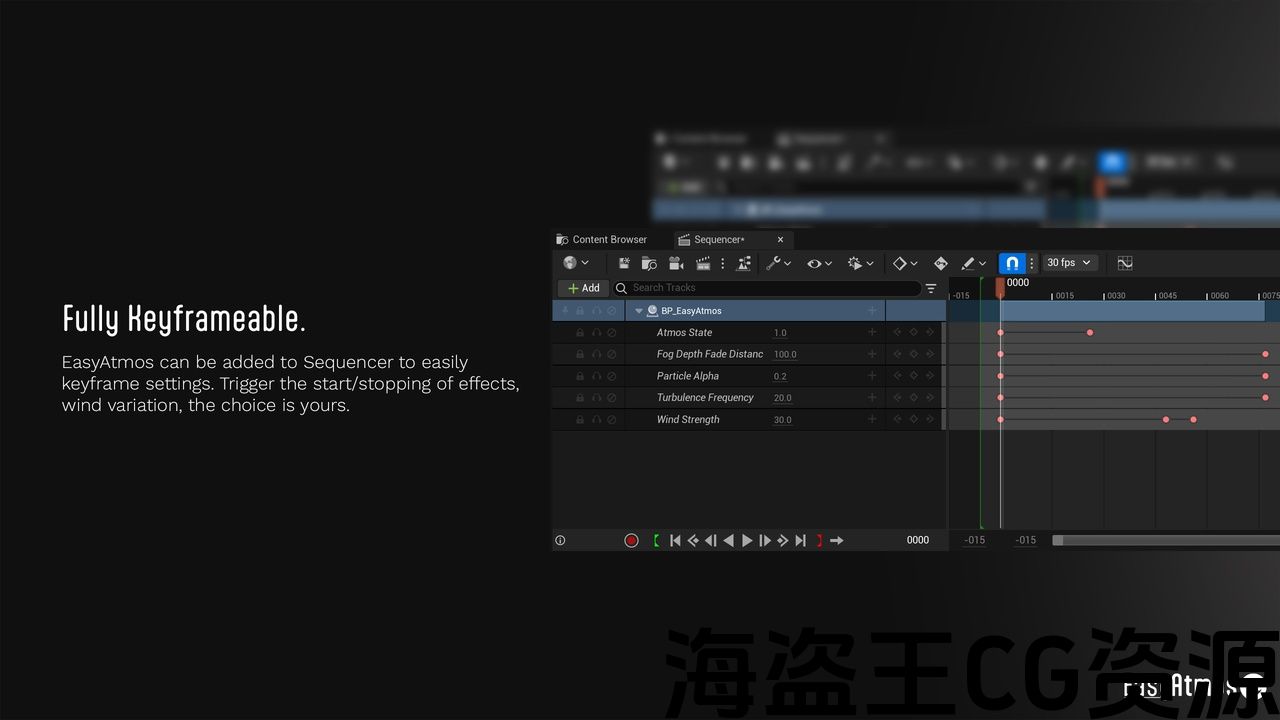Click the Render Movie clapperboard icon

[x=702, y=263]
